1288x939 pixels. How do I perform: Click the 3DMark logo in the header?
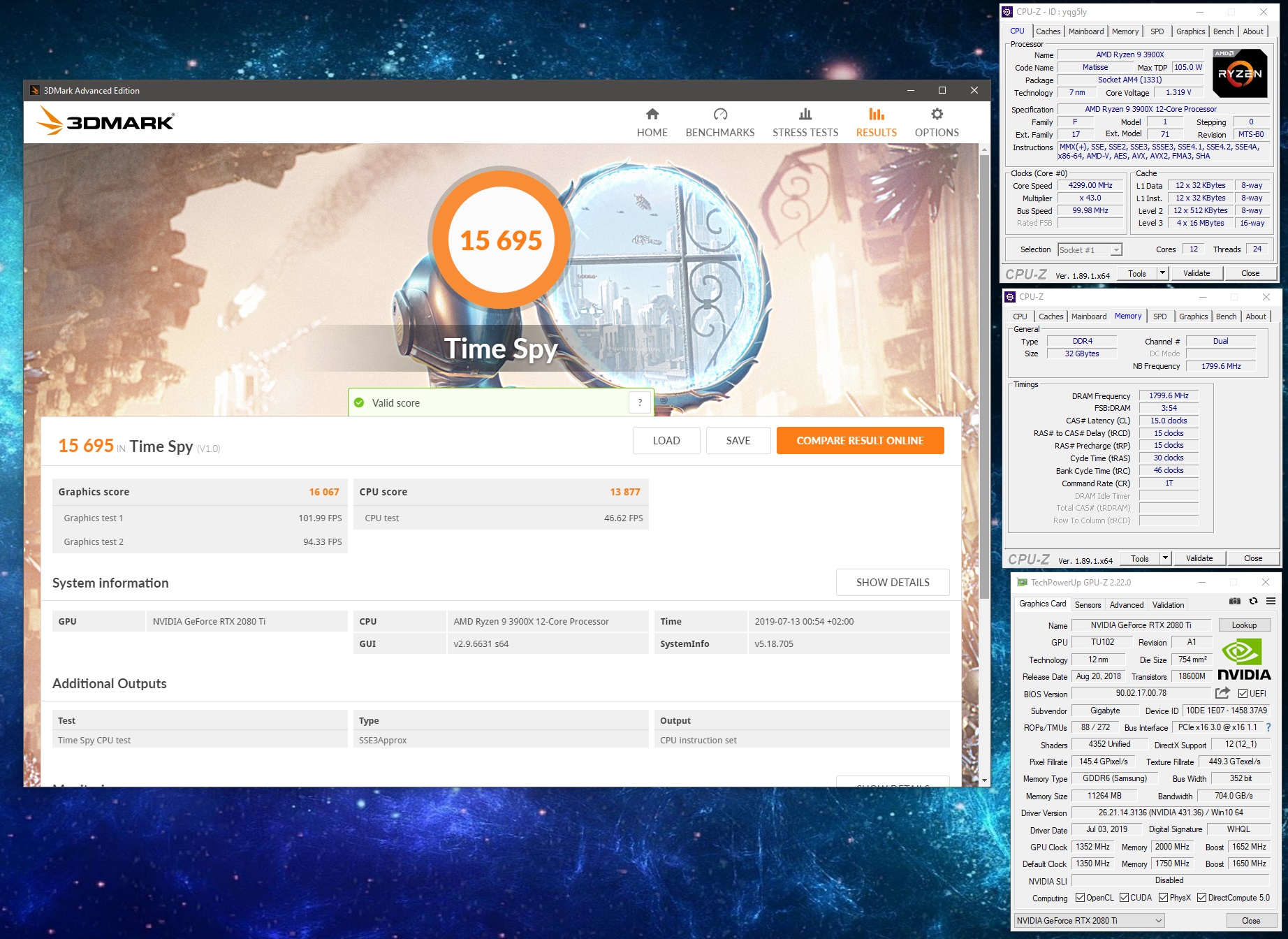pos(105,122)
